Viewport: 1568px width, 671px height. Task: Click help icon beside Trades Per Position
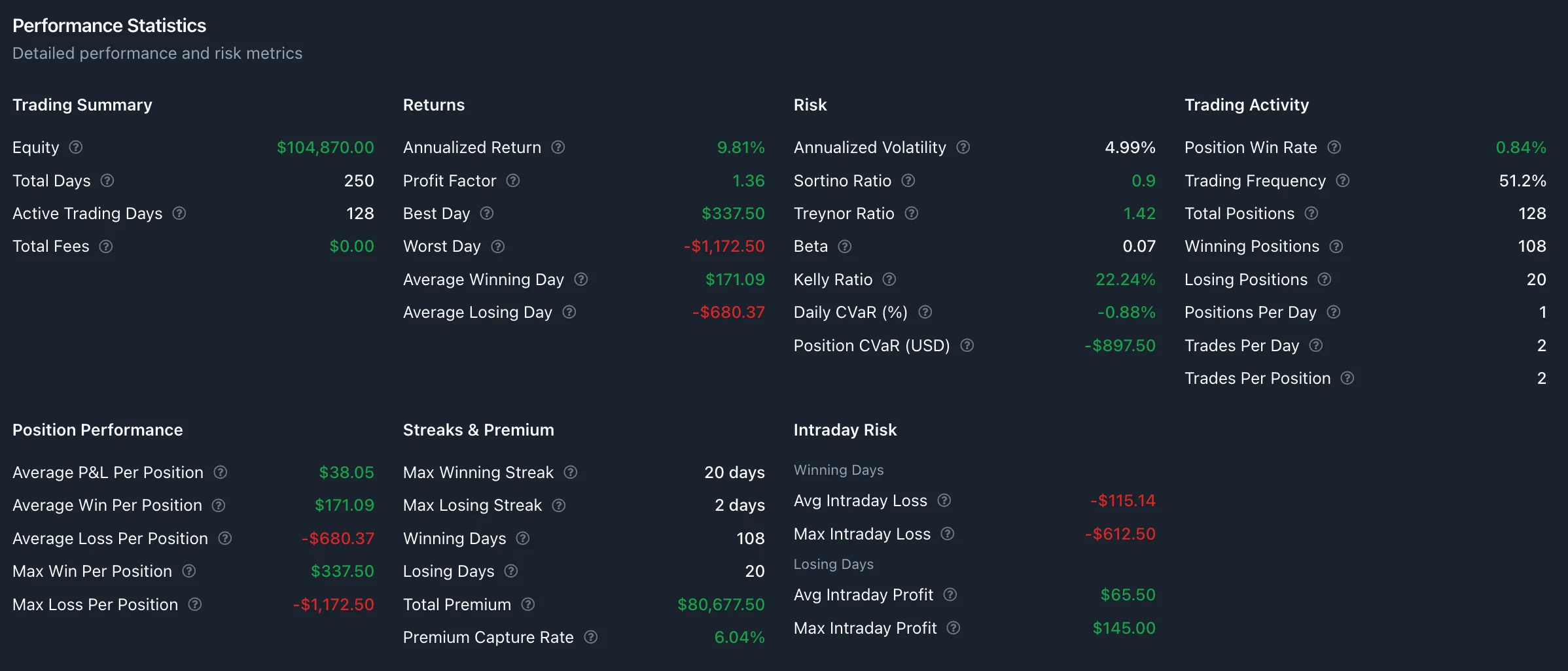pyautogui.click(x=1347, y=378)
